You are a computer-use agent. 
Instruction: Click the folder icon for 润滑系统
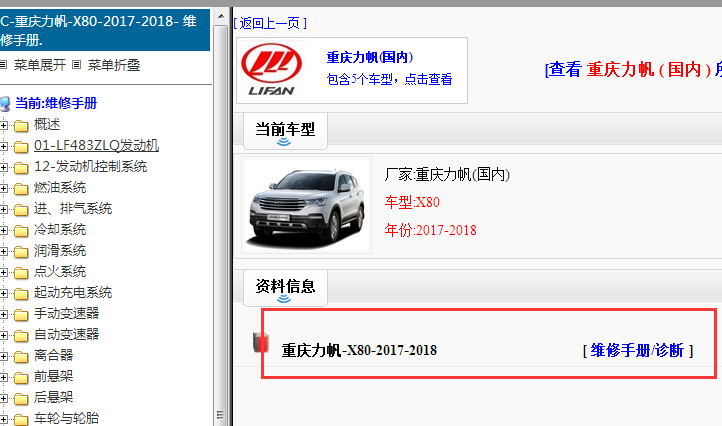pyautogui.click(x=21, y=251)
